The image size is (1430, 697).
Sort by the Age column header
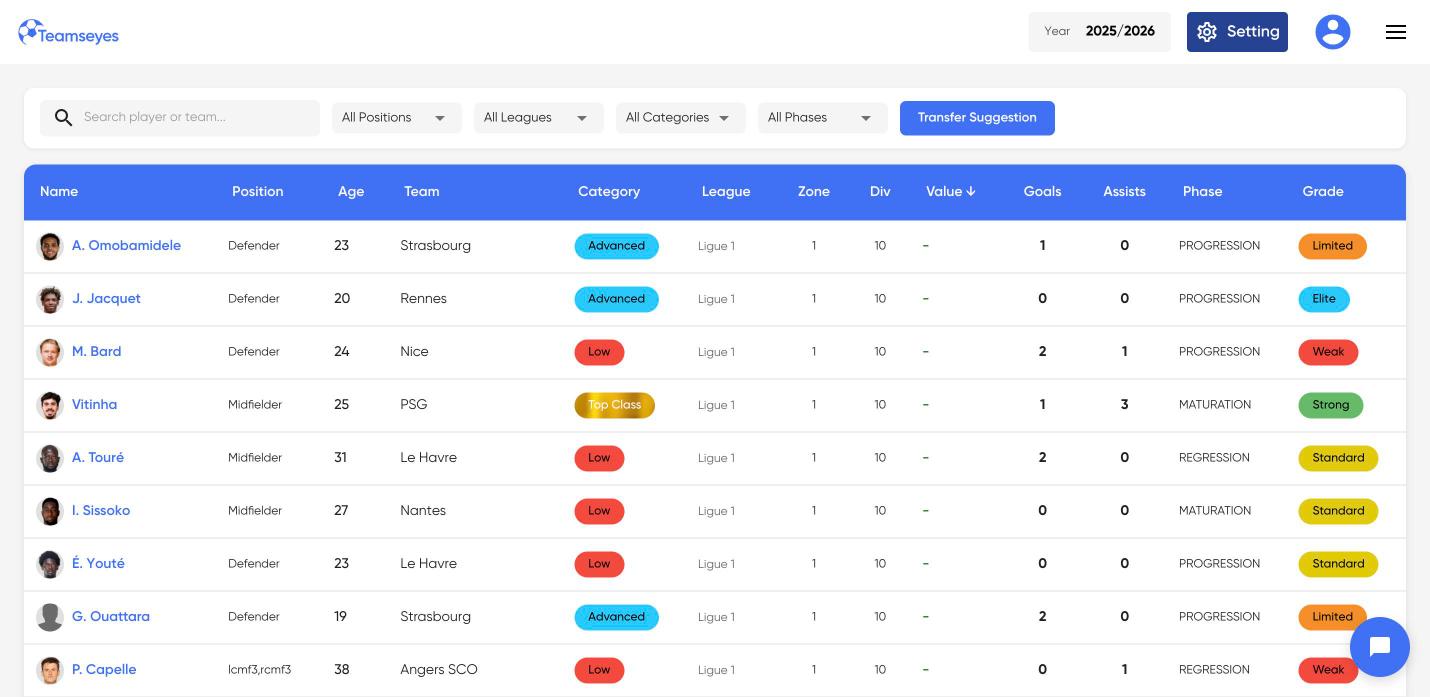351,192
